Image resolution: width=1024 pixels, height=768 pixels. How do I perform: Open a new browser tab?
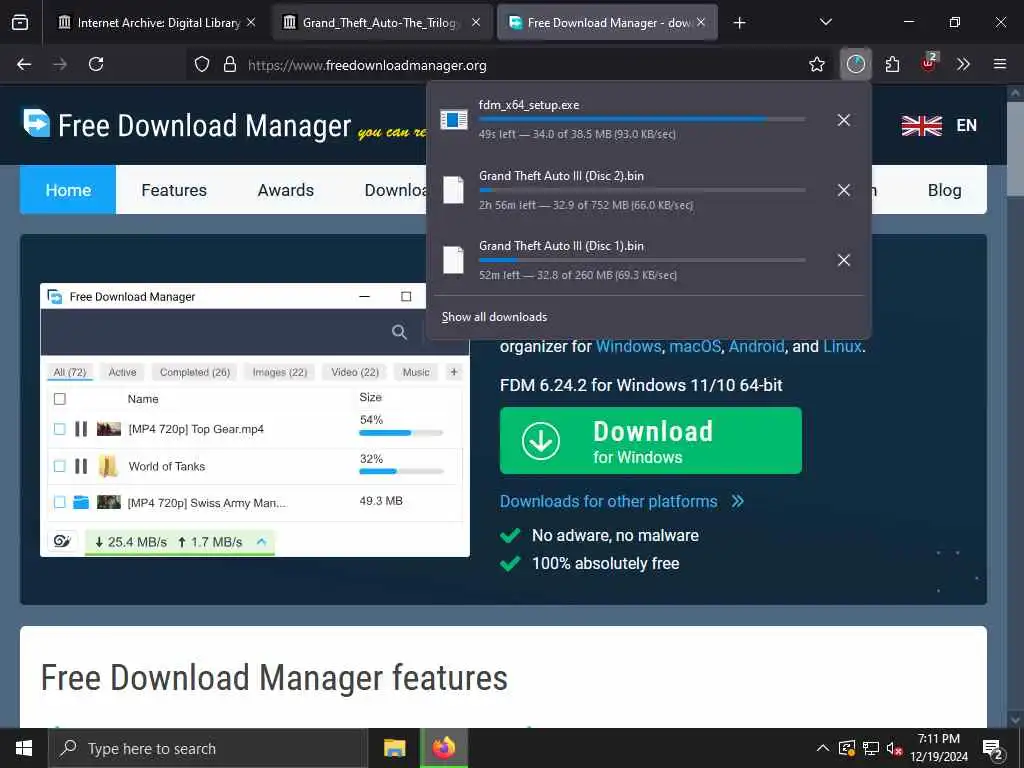coord(739,23)
